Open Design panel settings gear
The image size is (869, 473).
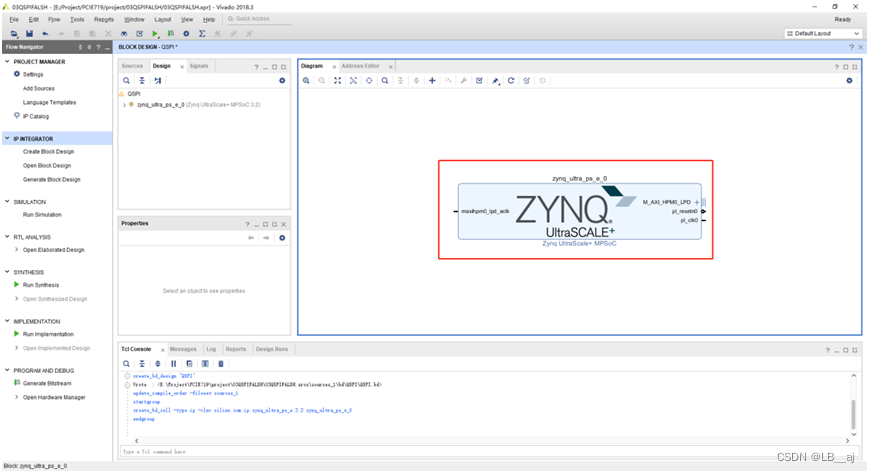click(x=282, y=80)
